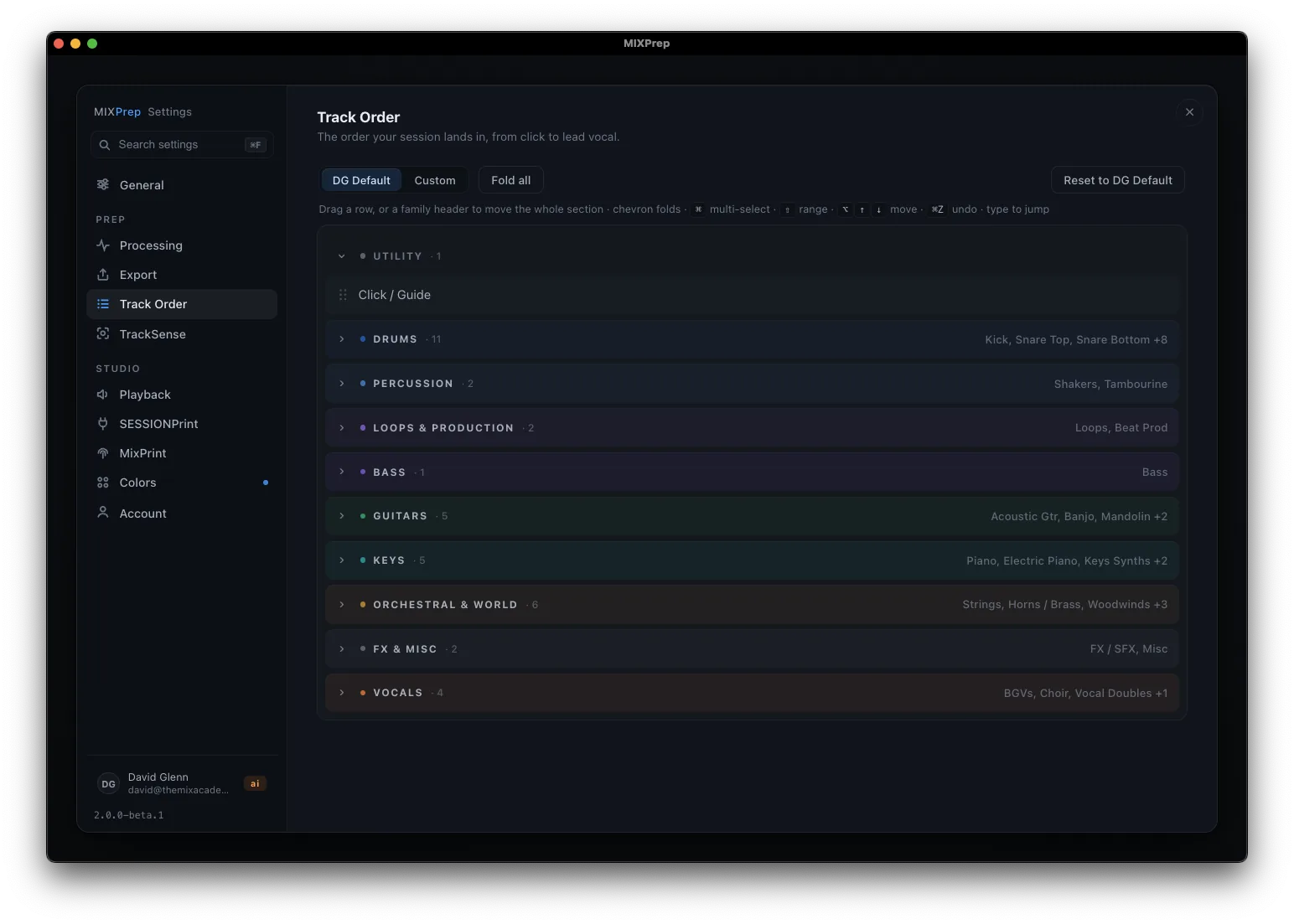This screenshot has width=1294, height=924.
Task: Open Processing settings
Action: [x=182, y=245]
